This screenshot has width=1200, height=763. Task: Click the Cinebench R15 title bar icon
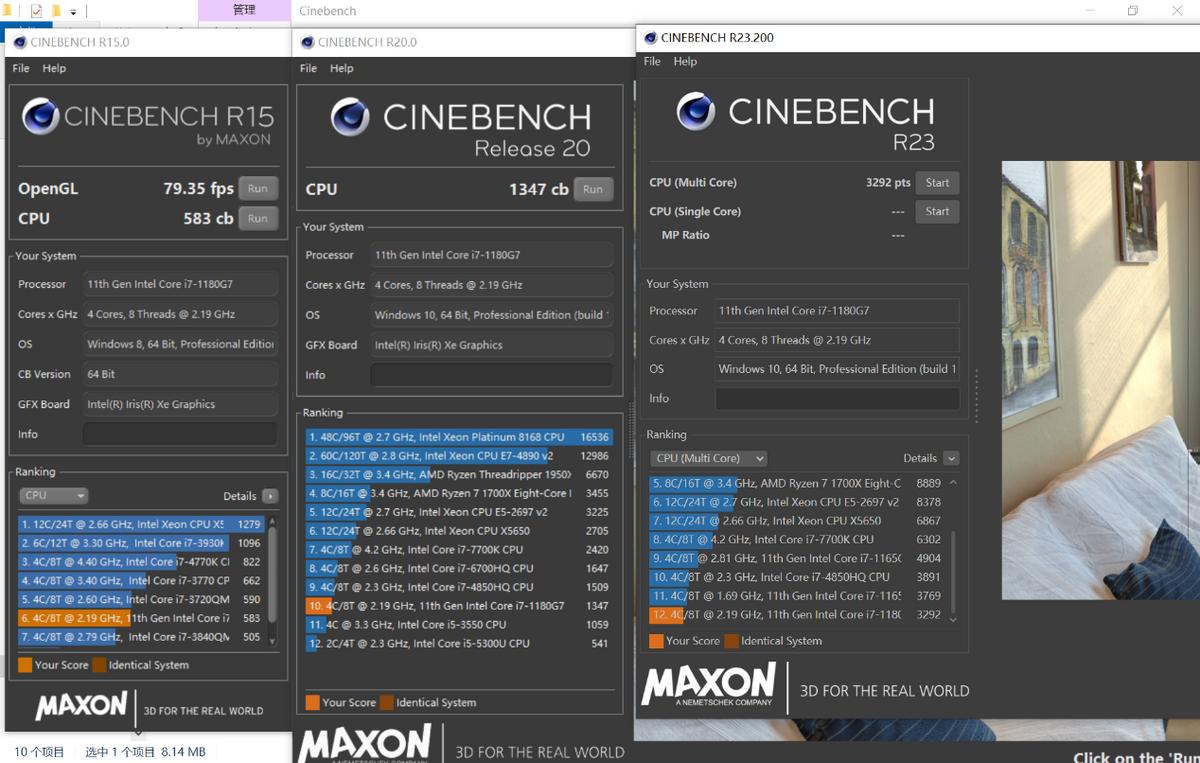pos(19,42)
